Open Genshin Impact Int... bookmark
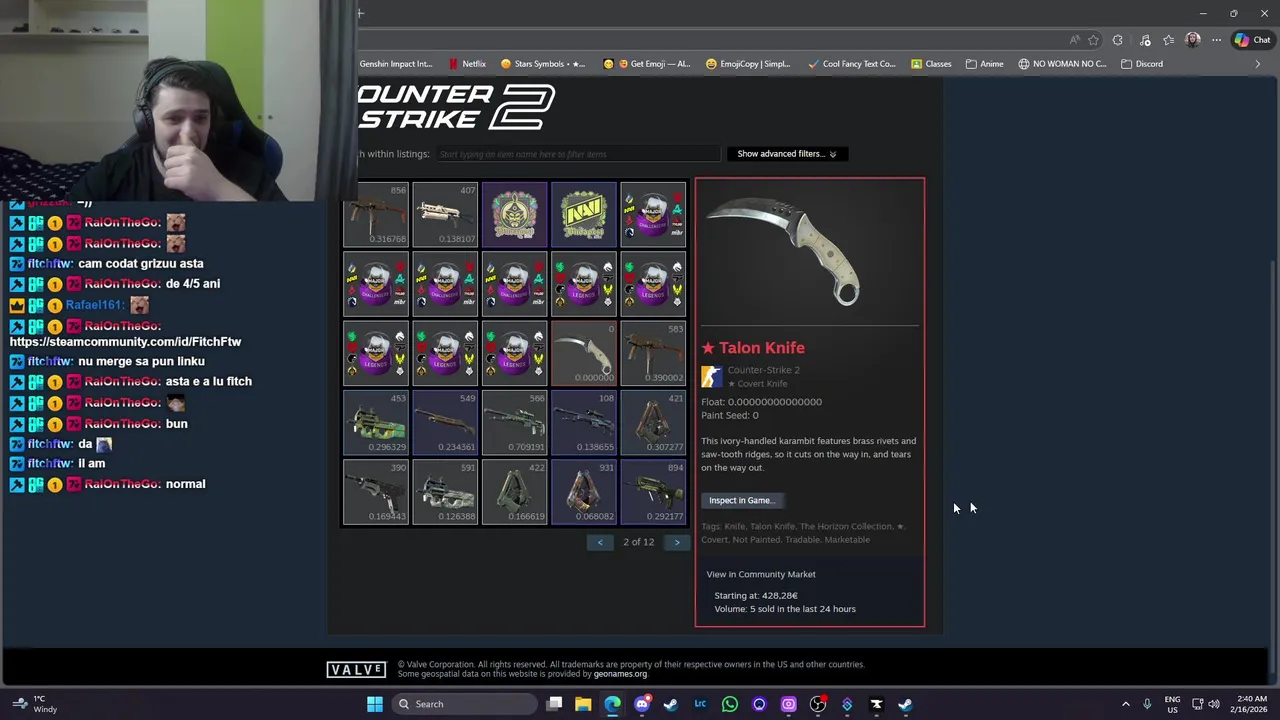 coord(396,64)
